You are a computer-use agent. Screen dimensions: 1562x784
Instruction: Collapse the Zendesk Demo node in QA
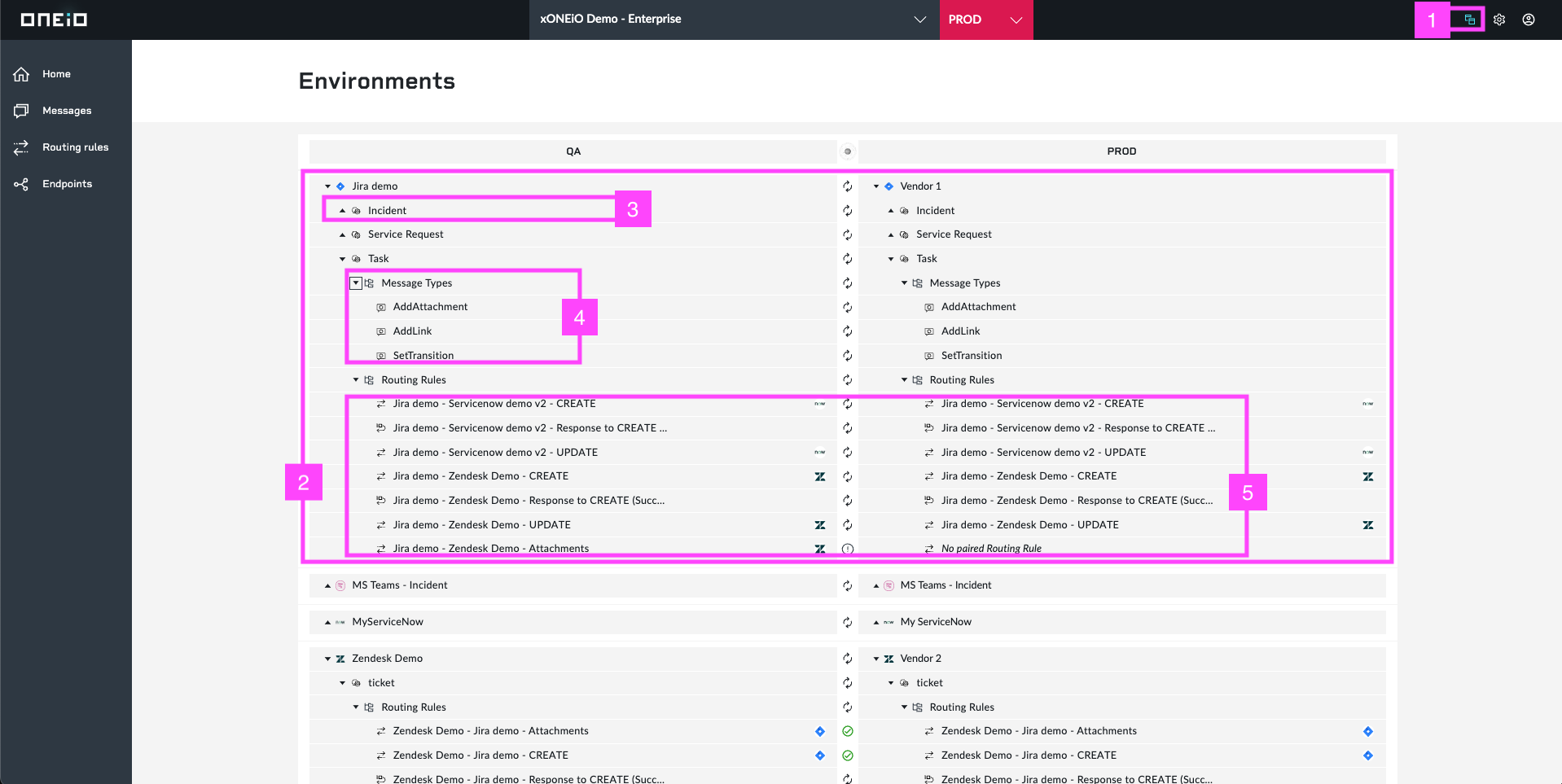(328, 659)
